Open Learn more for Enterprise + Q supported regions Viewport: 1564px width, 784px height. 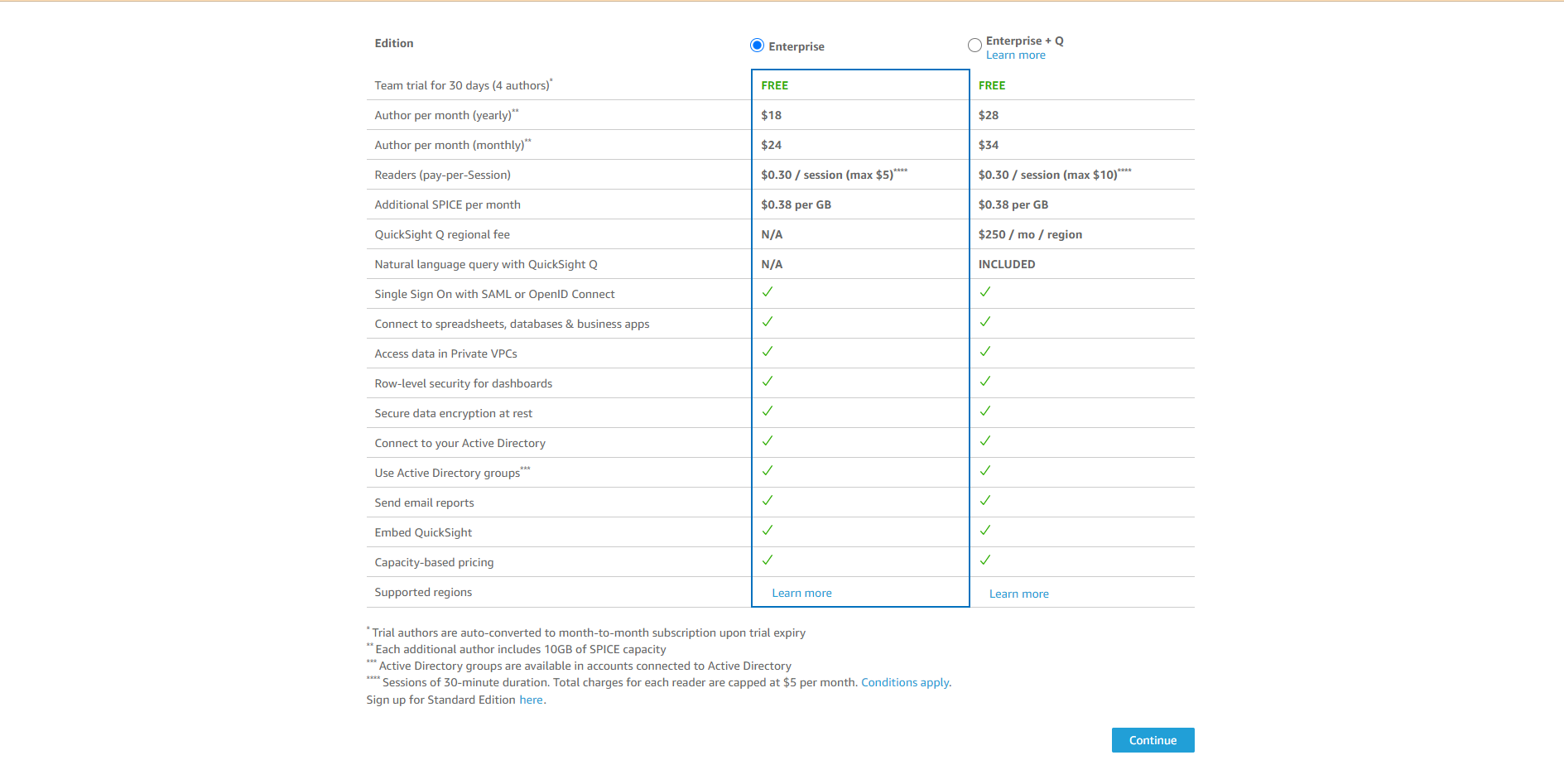[x=1018, y=594]
